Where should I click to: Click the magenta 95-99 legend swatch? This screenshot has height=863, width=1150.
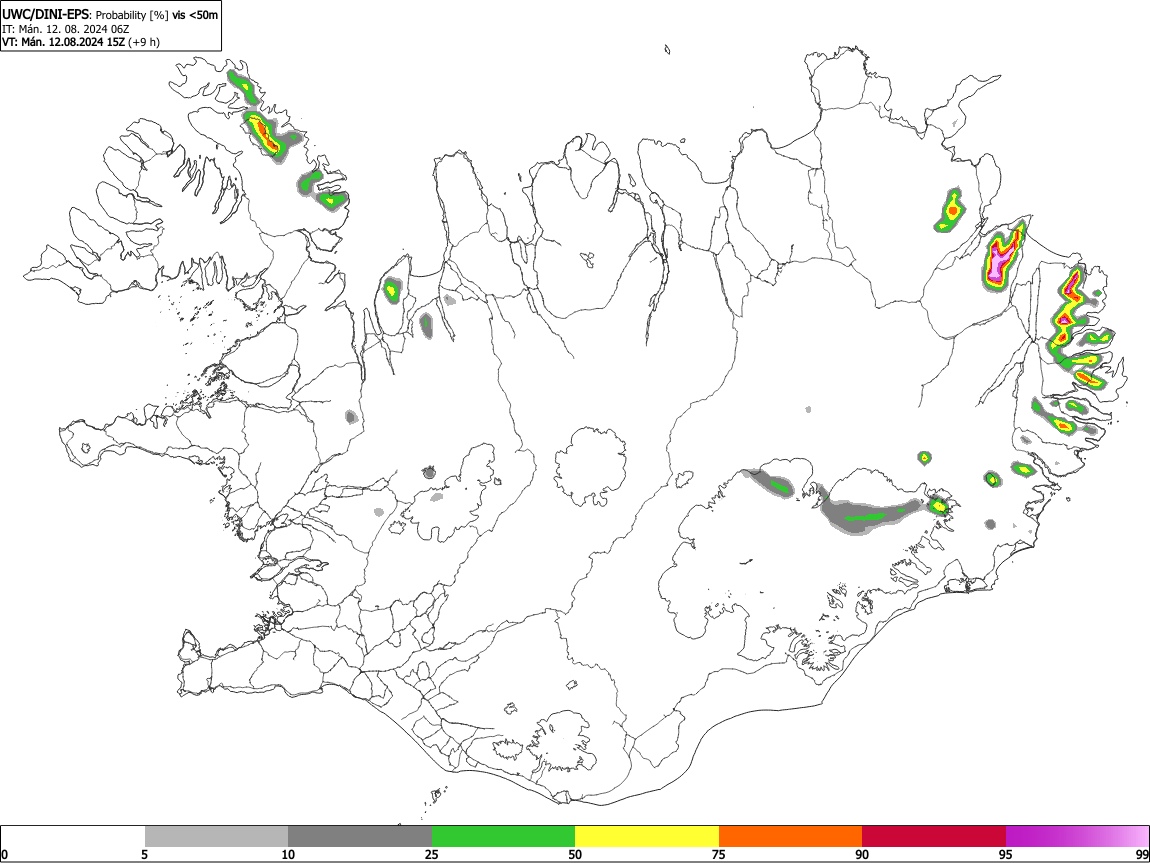click(1077, 837)
